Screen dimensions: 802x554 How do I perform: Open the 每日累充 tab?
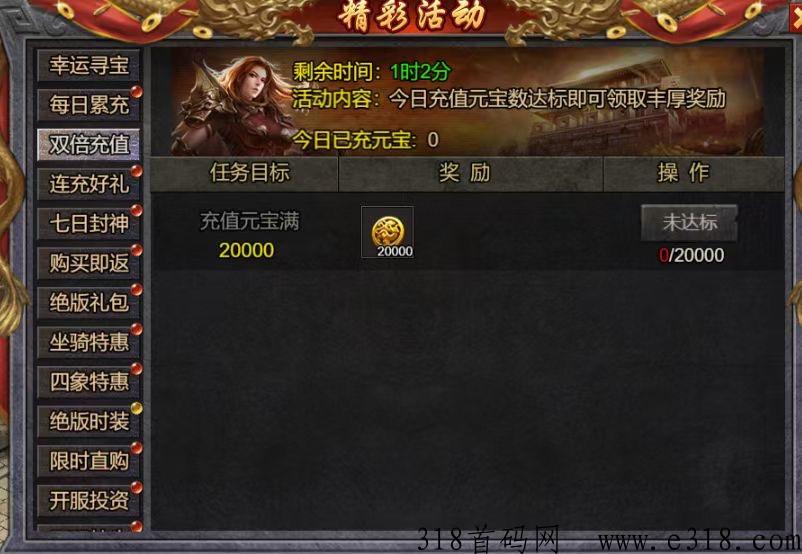[88, 105]
